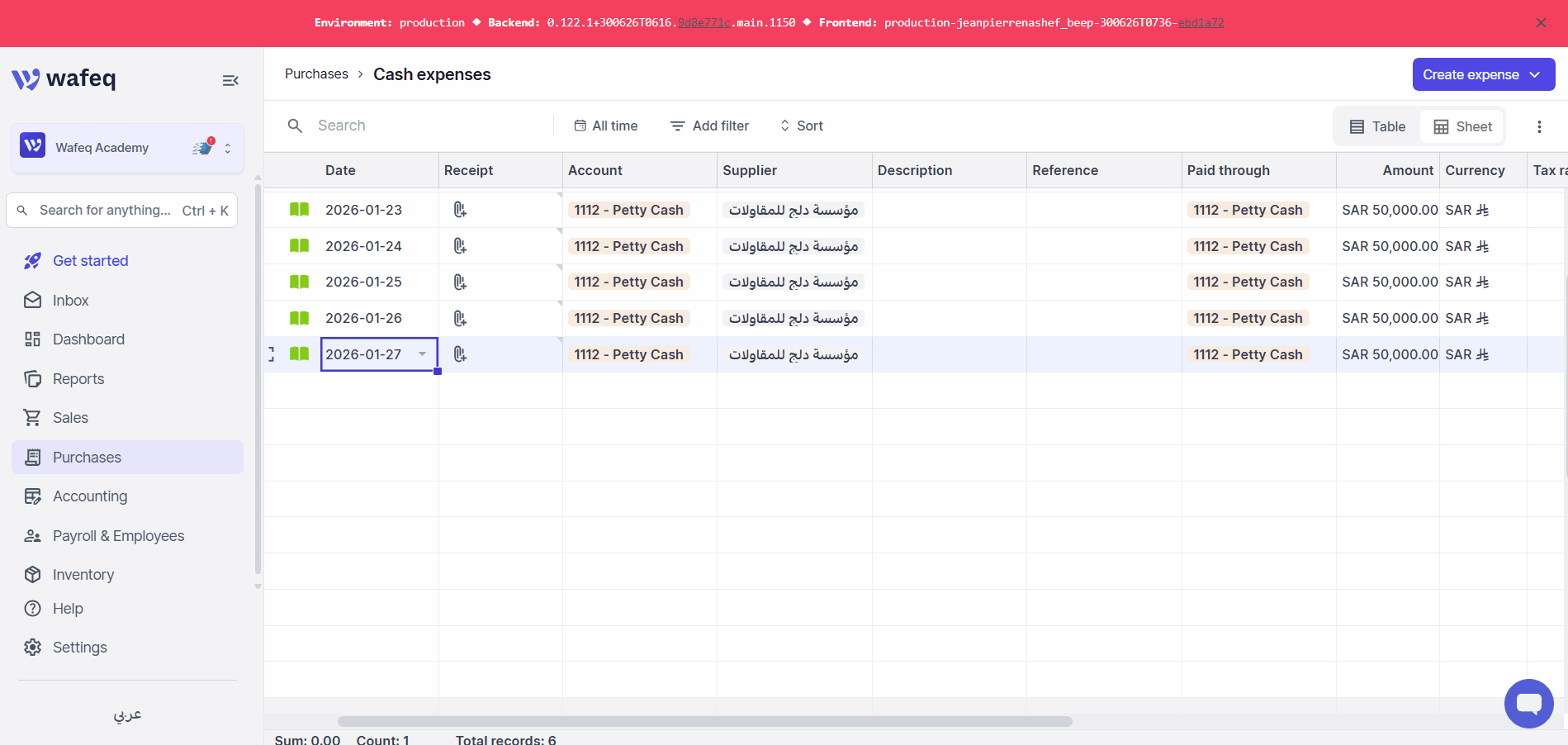
Task: Click horizontal scrollbar of sheet
Action: [704, 721]
